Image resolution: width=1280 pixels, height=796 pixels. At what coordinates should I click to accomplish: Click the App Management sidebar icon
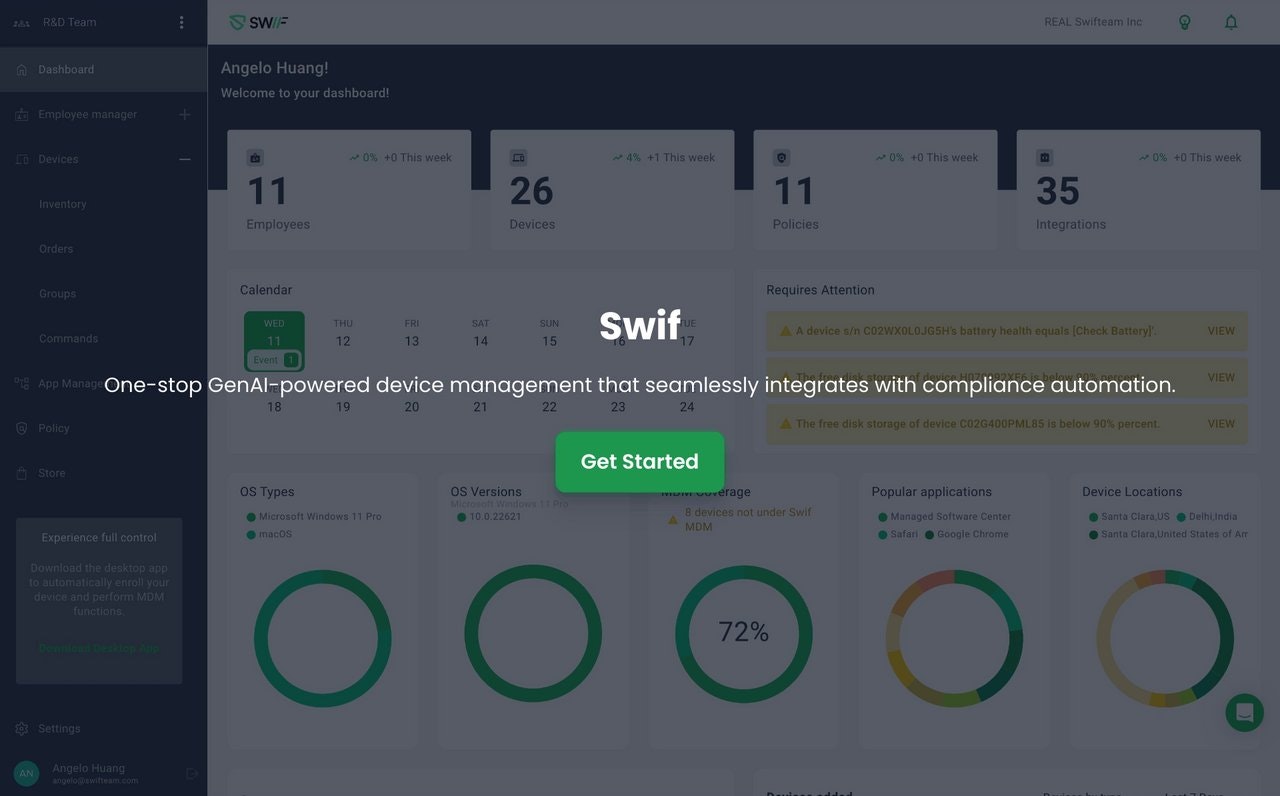(22, 383)
